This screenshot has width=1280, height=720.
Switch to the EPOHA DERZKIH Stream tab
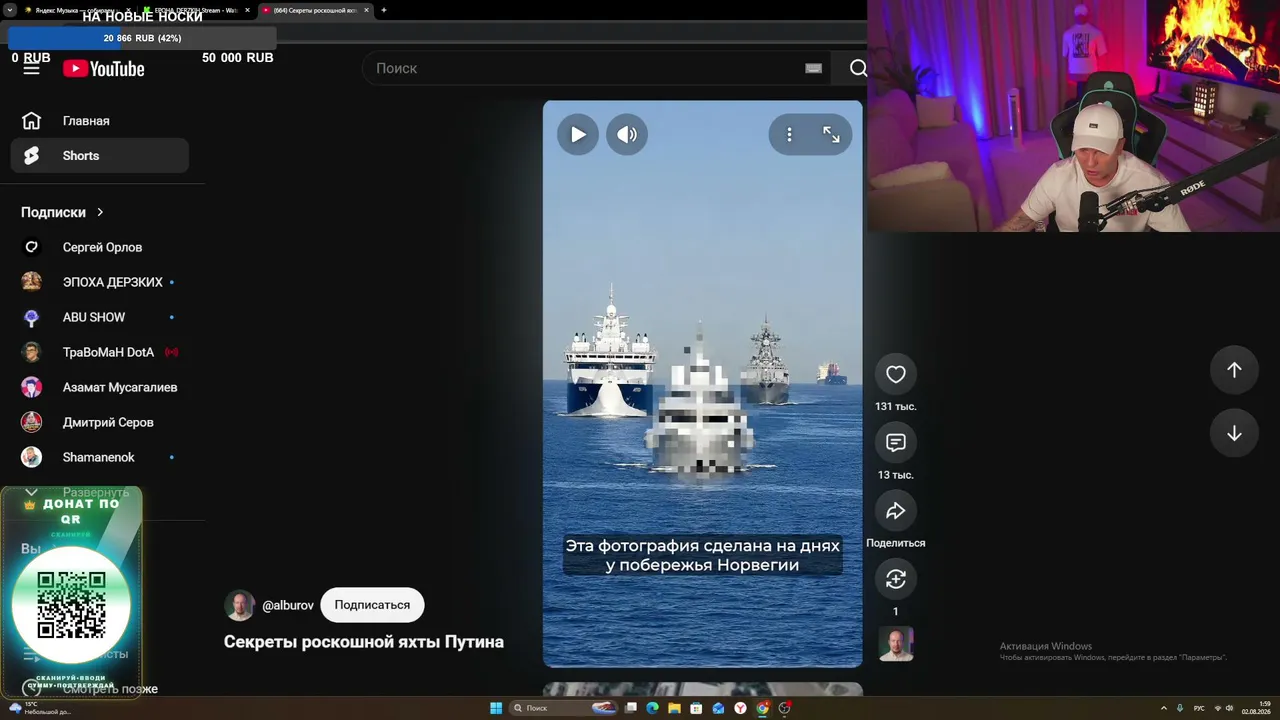coord(195,10)
